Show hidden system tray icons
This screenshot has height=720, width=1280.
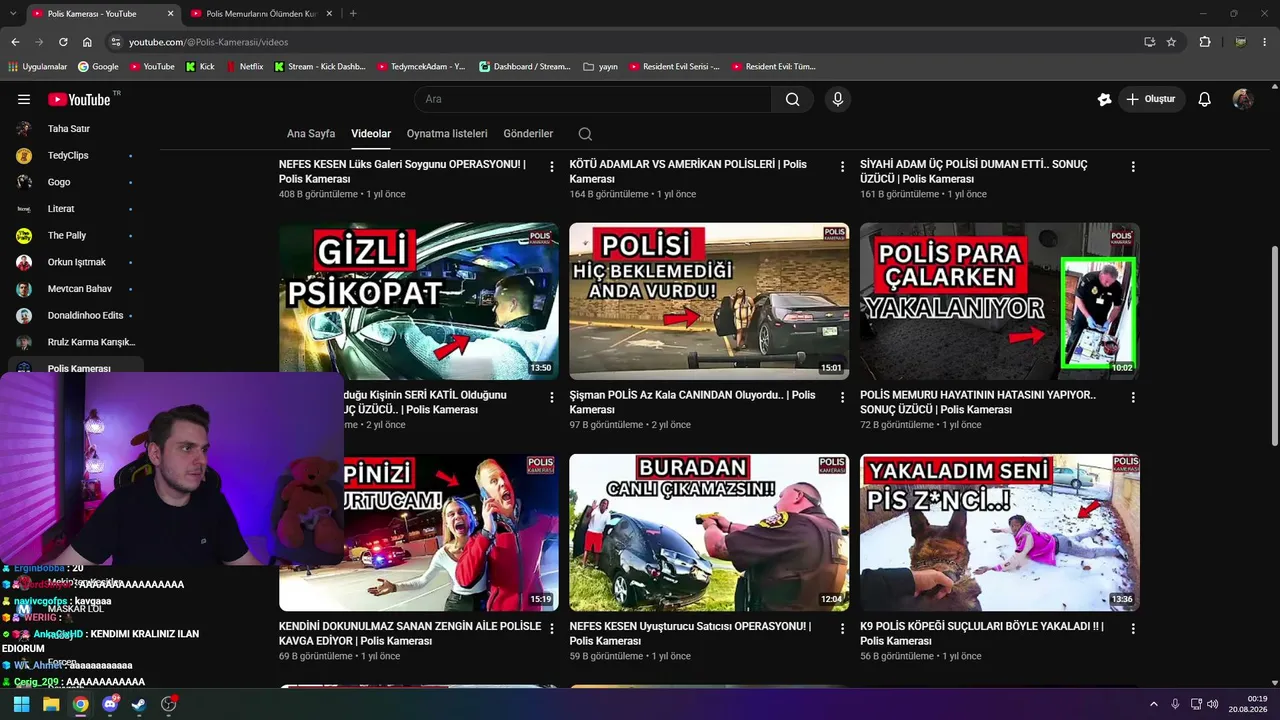pyautogui.click(x=1153, y=704)
